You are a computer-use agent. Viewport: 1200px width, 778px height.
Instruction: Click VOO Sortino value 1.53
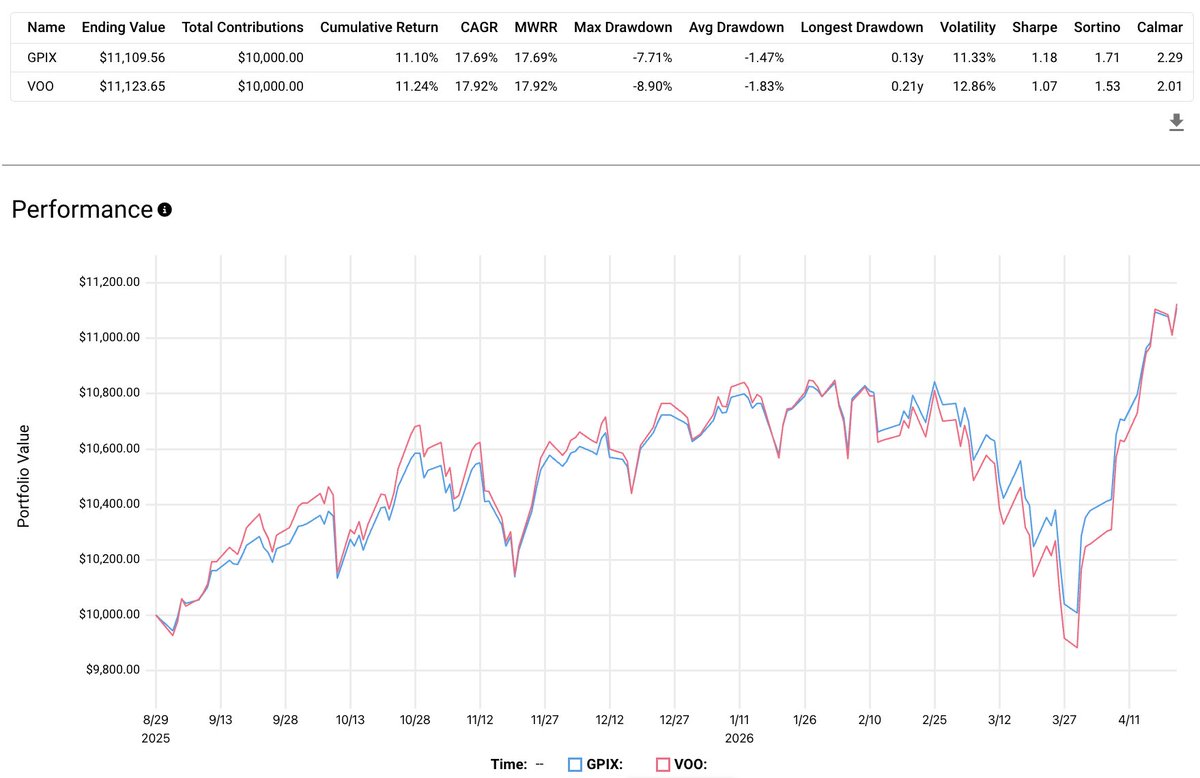1107,86
